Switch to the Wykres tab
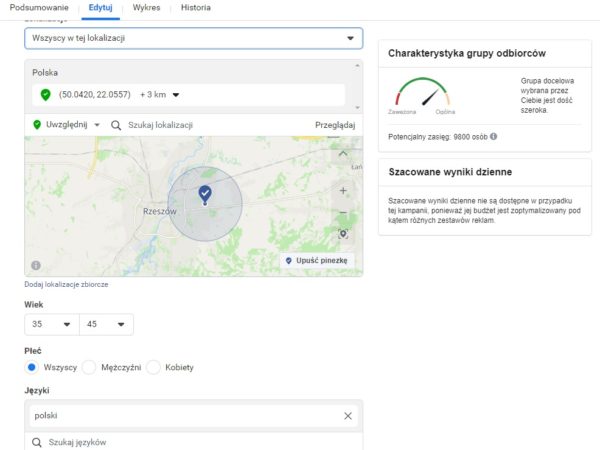Viewport: 600px width, 450px height. click(x=146, y=8)
